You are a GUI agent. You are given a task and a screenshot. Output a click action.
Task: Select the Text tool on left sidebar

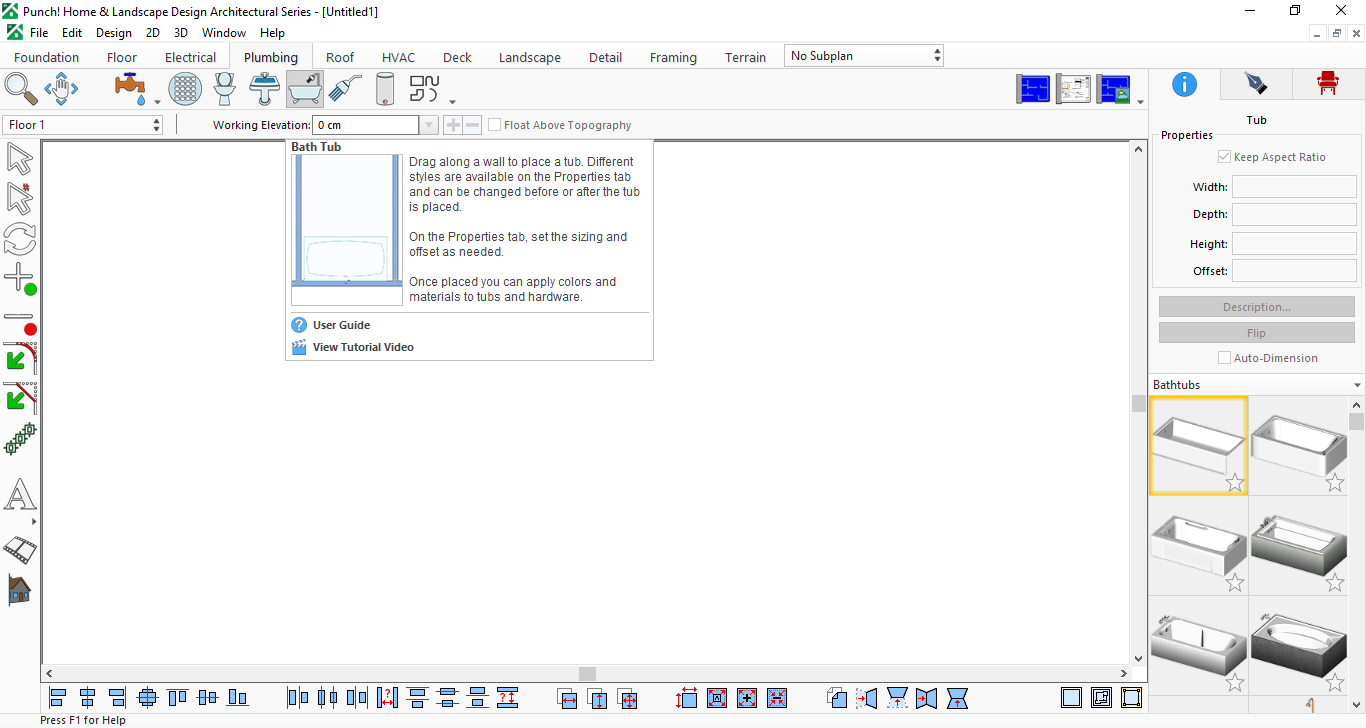(20, 495)
